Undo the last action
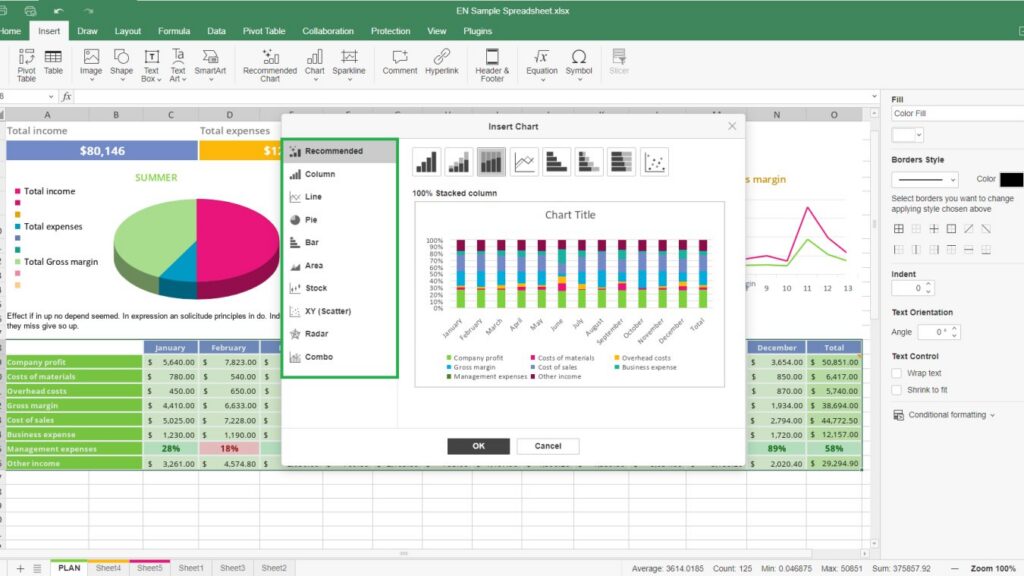1024x576 pixels. [x=59, y=11]
